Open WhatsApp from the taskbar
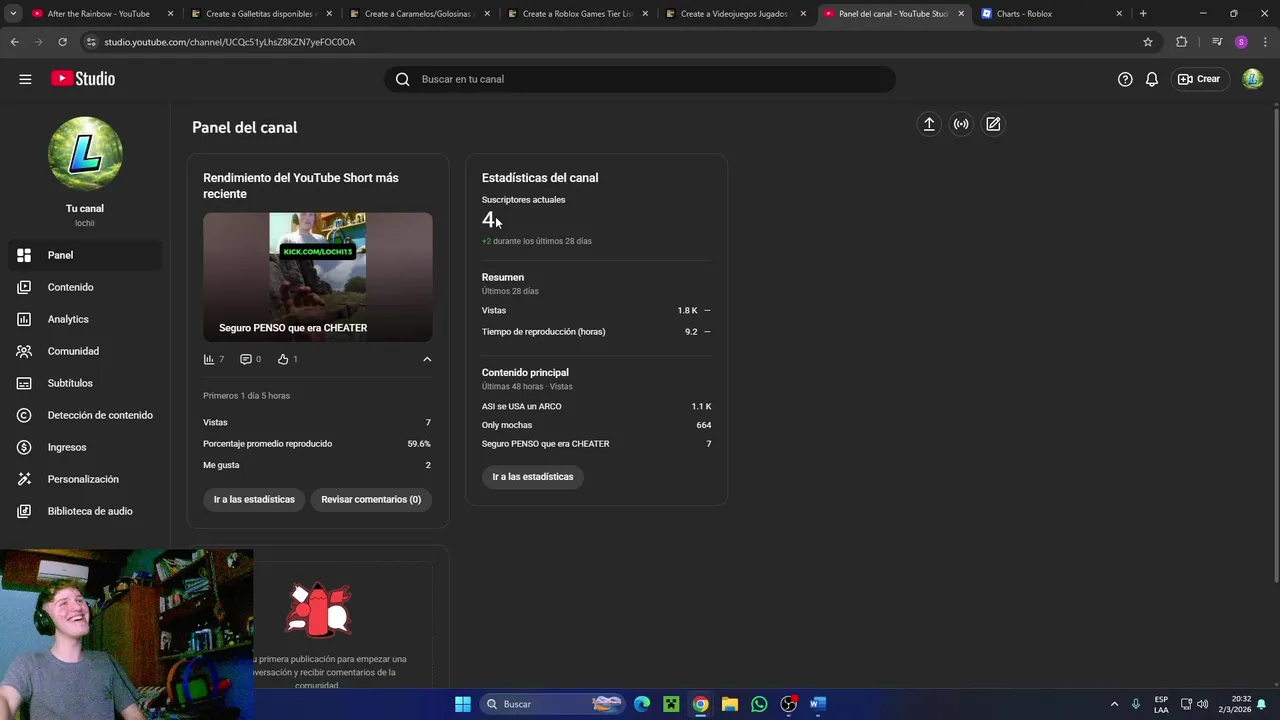The image size is (1280, 720). tap(759, 704)
